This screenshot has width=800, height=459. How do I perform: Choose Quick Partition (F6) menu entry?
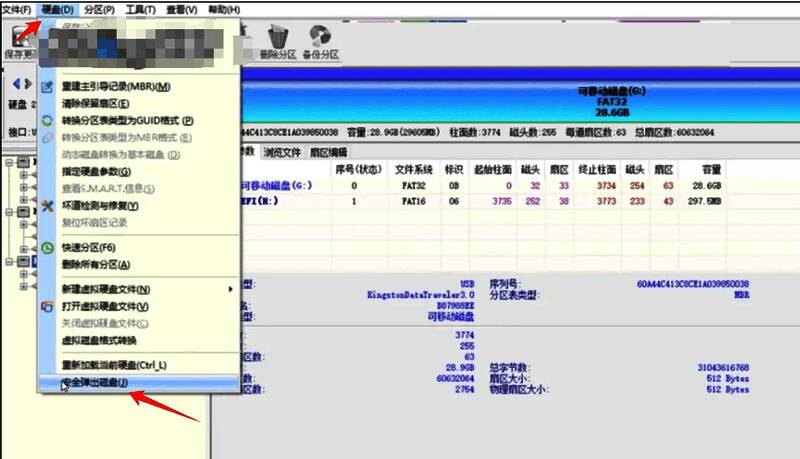(88, 247)
